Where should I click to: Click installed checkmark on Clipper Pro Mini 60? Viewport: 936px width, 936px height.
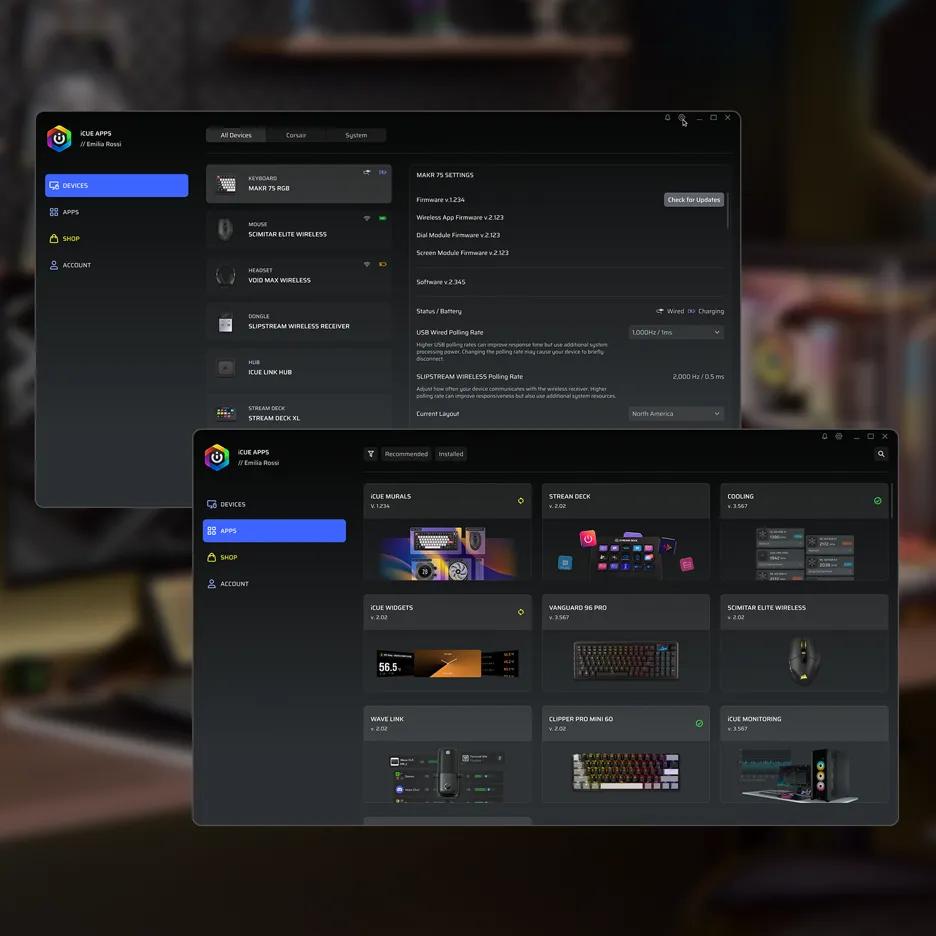[699, 723]
